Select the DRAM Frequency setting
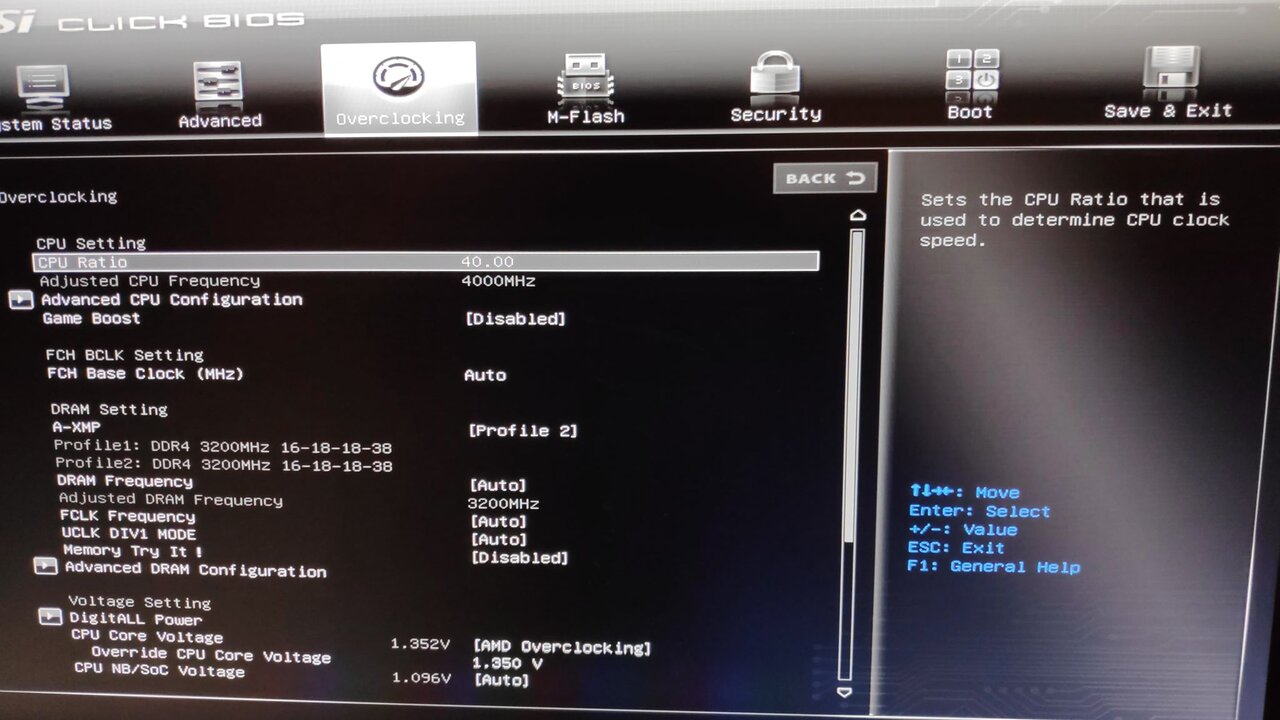Viewport: 1280px width, 720px height. coord(125,481)
